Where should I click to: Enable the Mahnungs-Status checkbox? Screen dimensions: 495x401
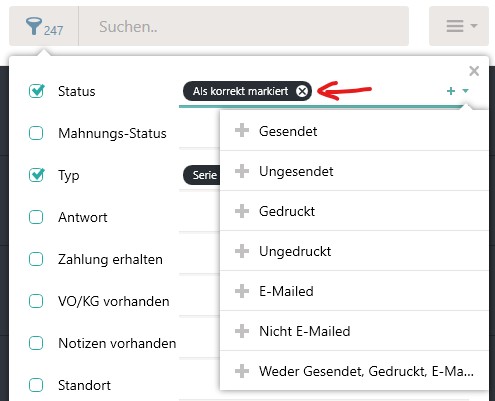click(x=36, y=133)
